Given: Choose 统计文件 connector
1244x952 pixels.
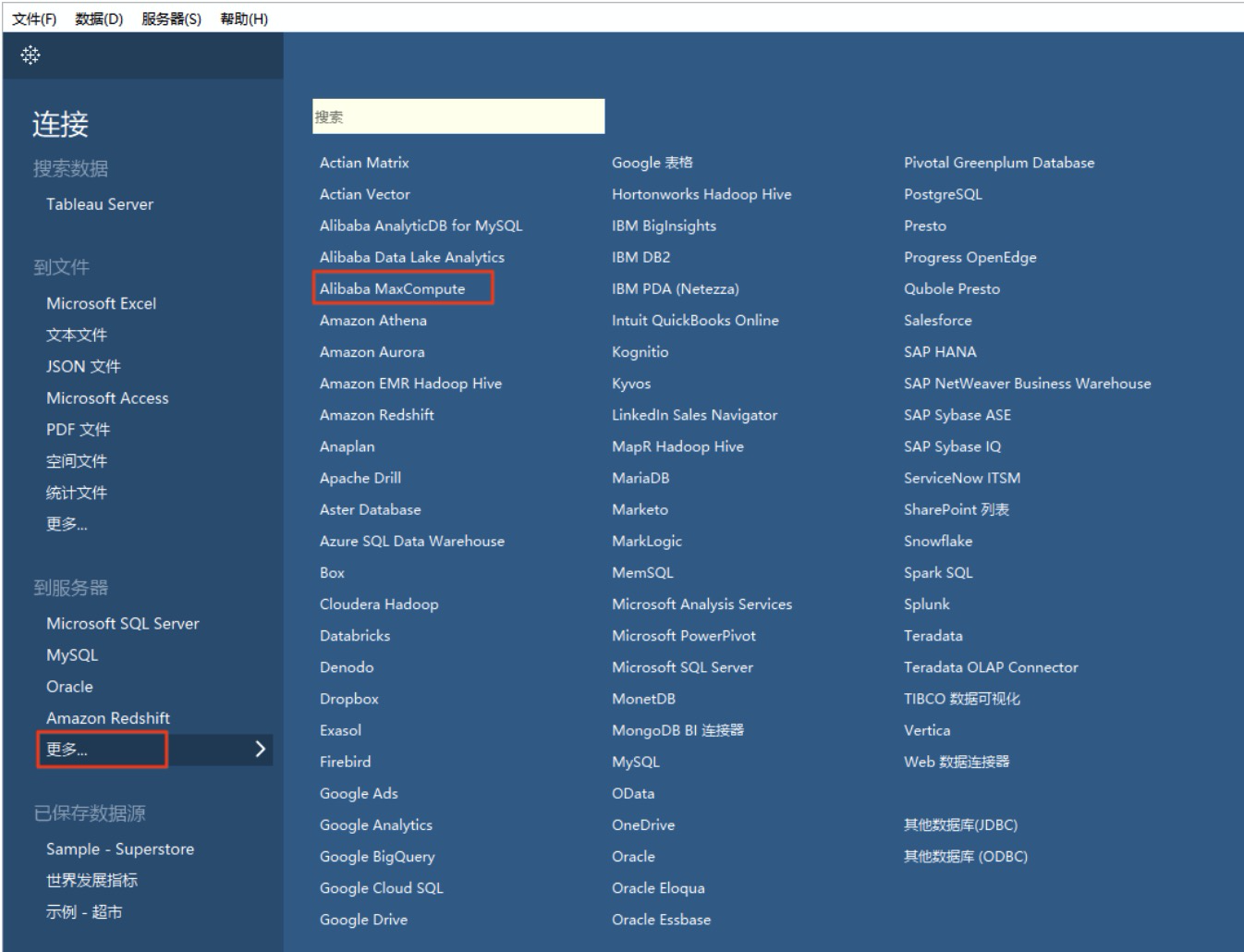Looking at the screenshot, I should click(x=77, y=492).
